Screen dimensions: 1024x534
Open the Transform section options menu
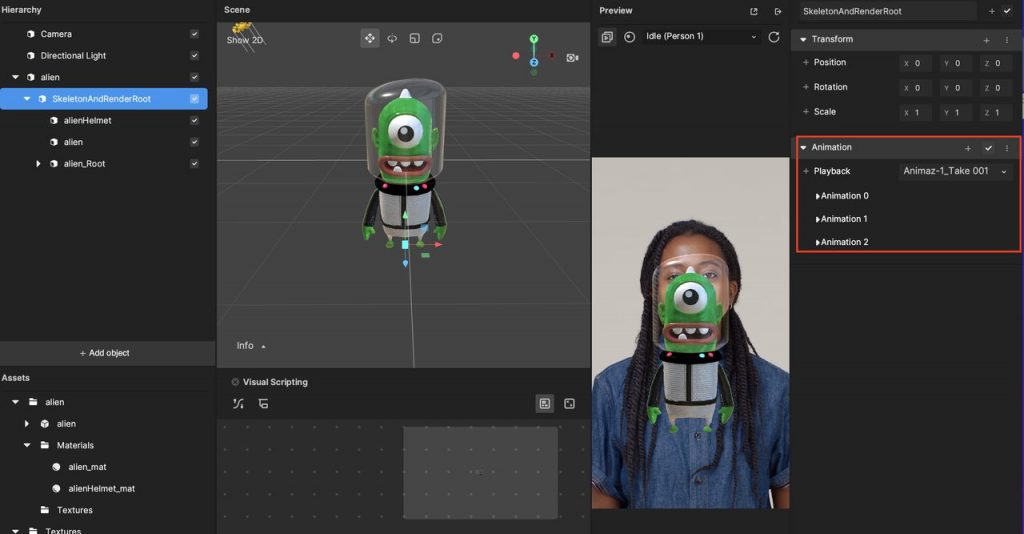pos(1006,40)
